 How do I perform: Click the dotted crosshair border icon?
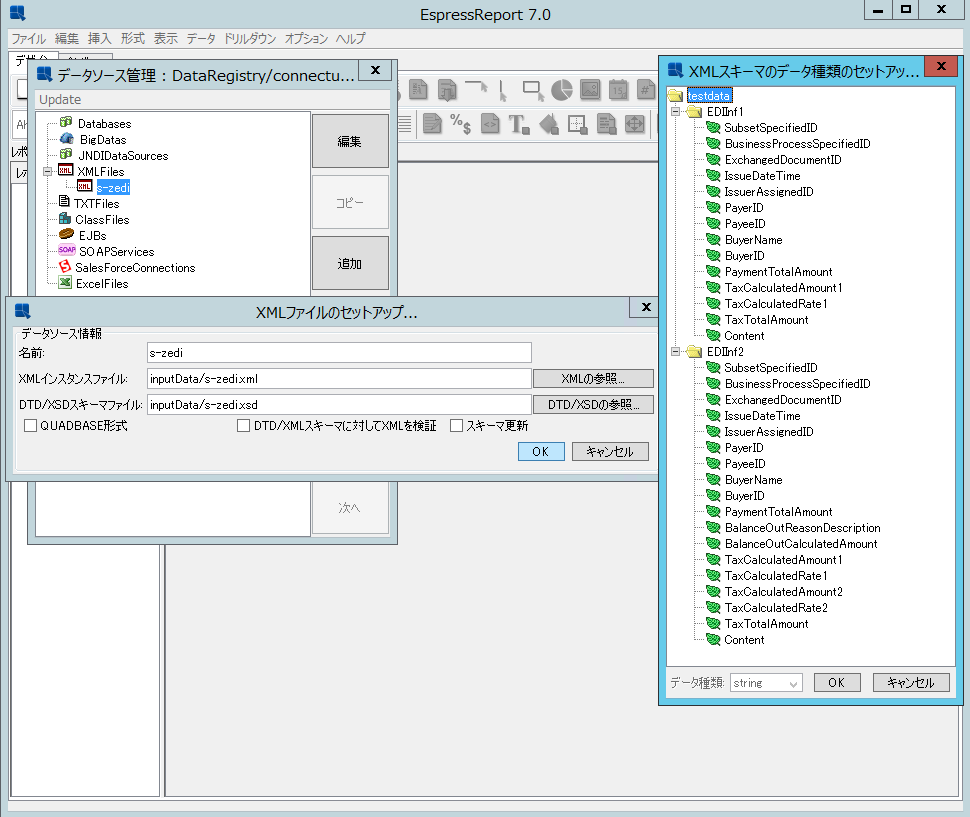(x=577, y=124)
